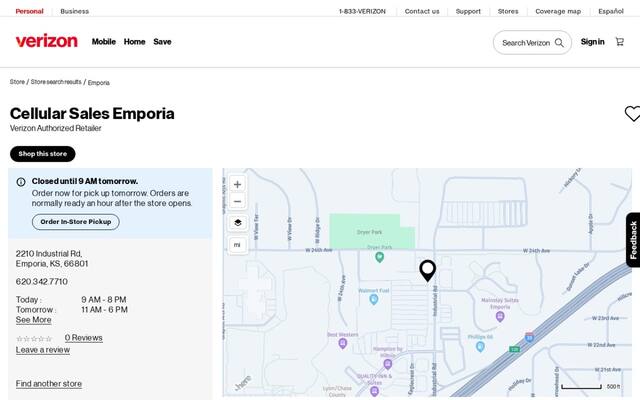
Task: Click the Quality Inn & Suites marker
Action: (x=374, y=392)
